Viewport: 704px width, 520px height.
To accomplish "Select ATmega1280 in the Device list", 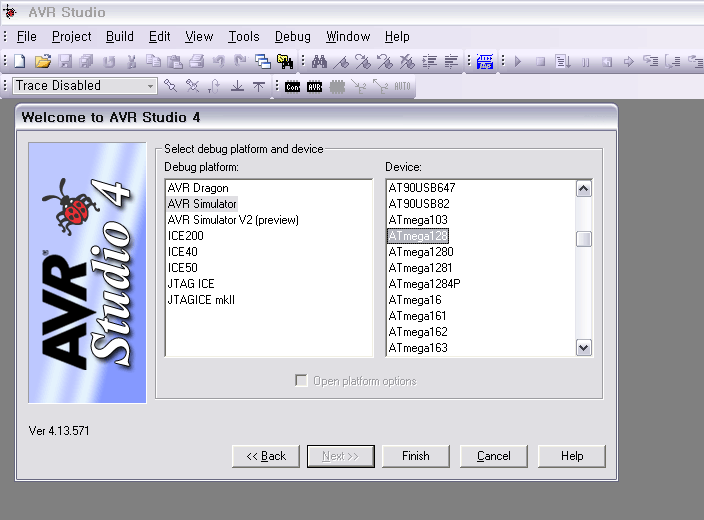I will coord(421,252).
